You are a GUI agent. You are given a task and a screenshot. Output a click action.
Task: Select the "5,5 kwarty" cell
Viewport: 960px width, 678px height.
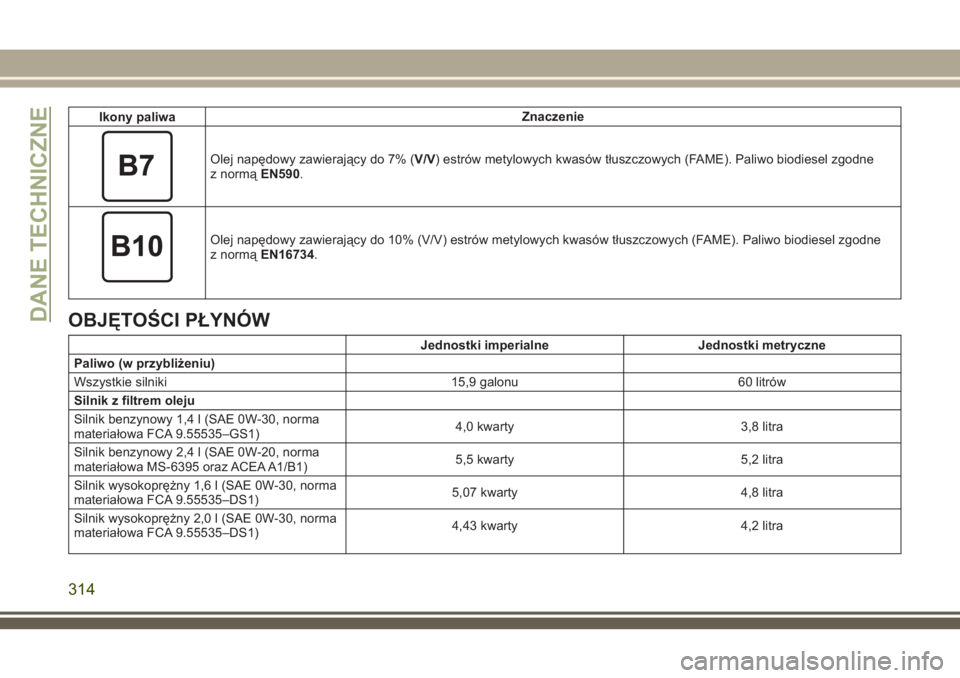(x=484, y=459)
